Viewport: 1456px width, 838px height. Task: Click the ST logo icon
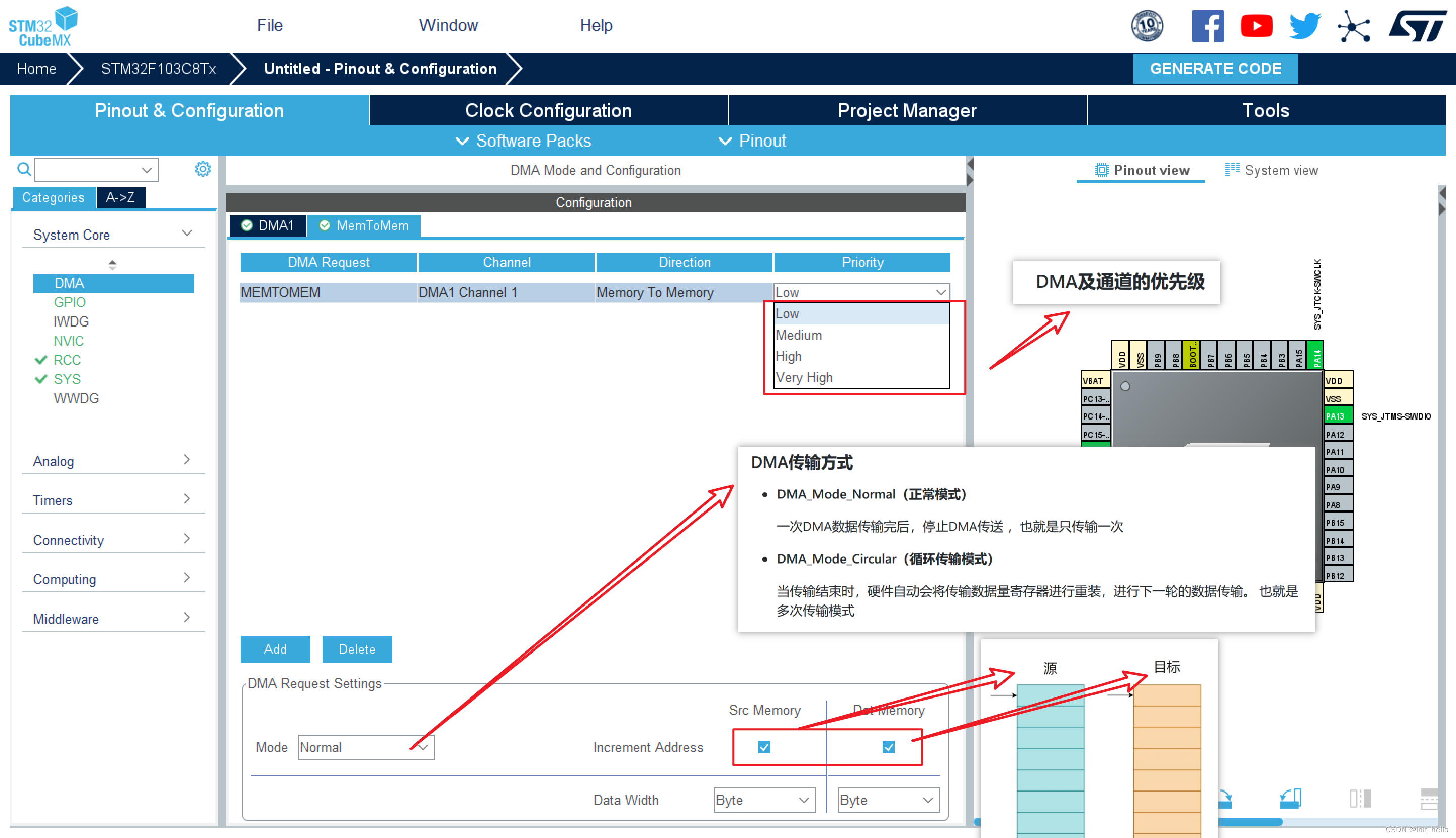coord(1418,26)
